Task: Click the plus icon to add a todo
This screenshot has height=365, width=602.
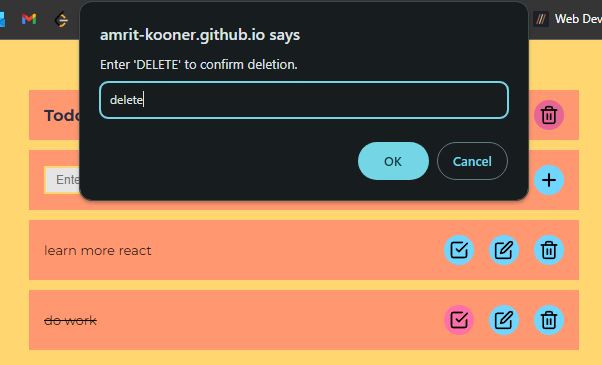Action: tap(549, 180)
